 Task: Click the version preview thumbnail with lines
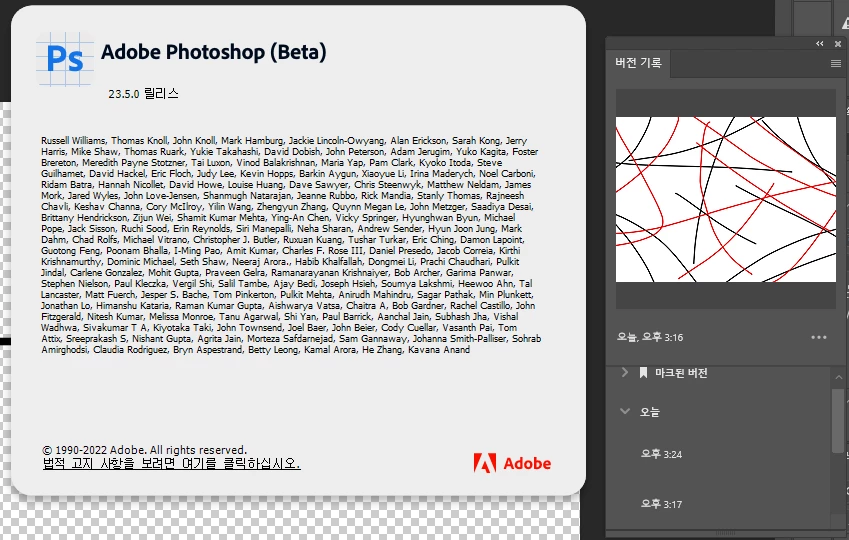726,199
